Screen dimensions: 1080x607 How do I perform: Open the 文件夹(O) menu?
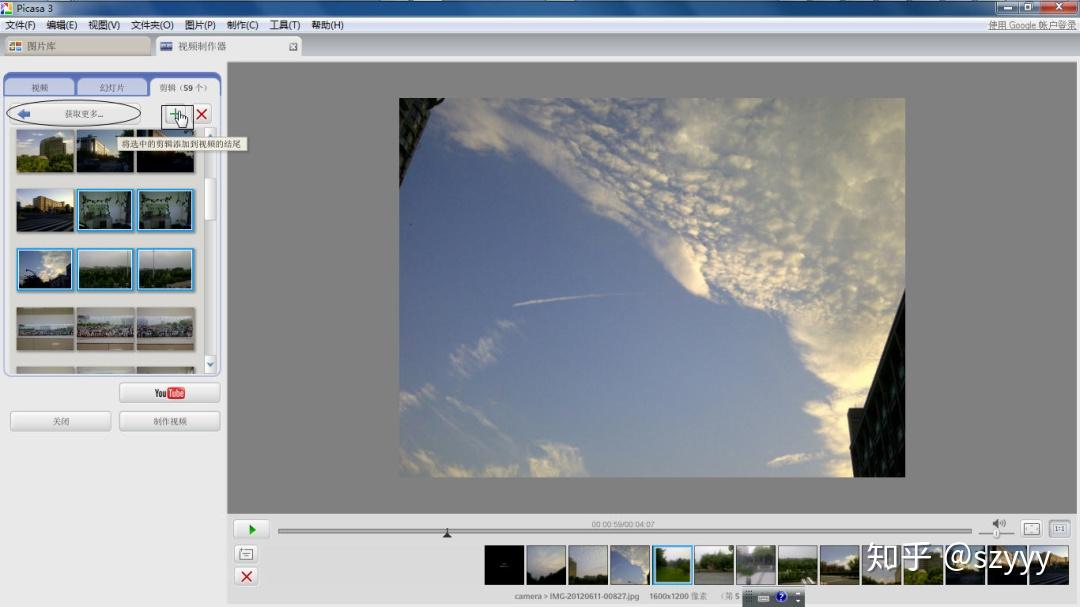click(x=152, y=25)
